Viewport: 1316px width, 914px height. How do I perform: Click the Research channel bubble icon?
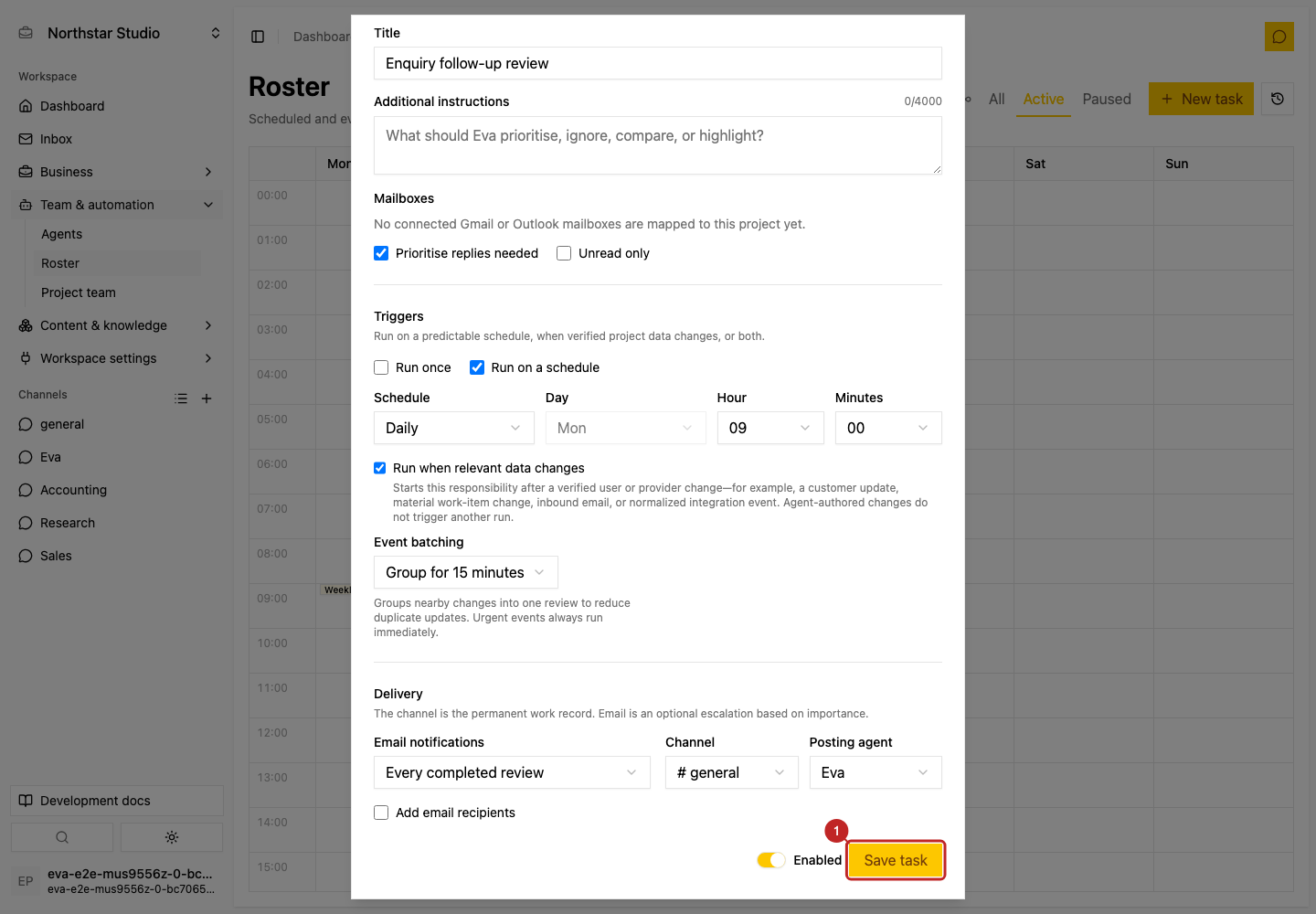[x=26, y=523]
